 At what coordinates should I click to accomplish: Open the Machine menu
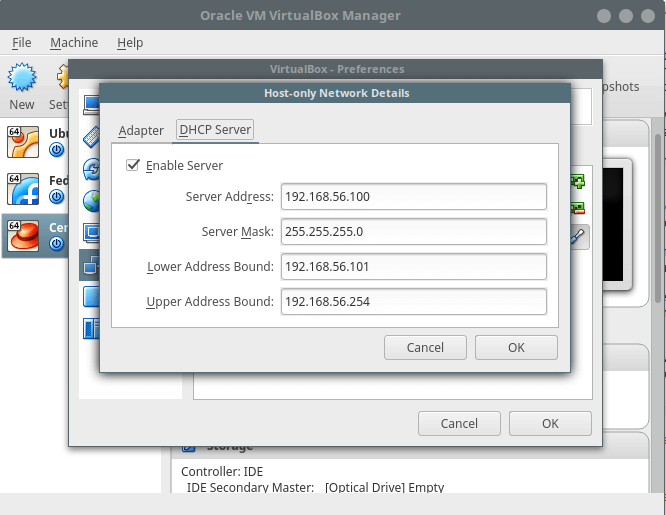tap(74, 43)
